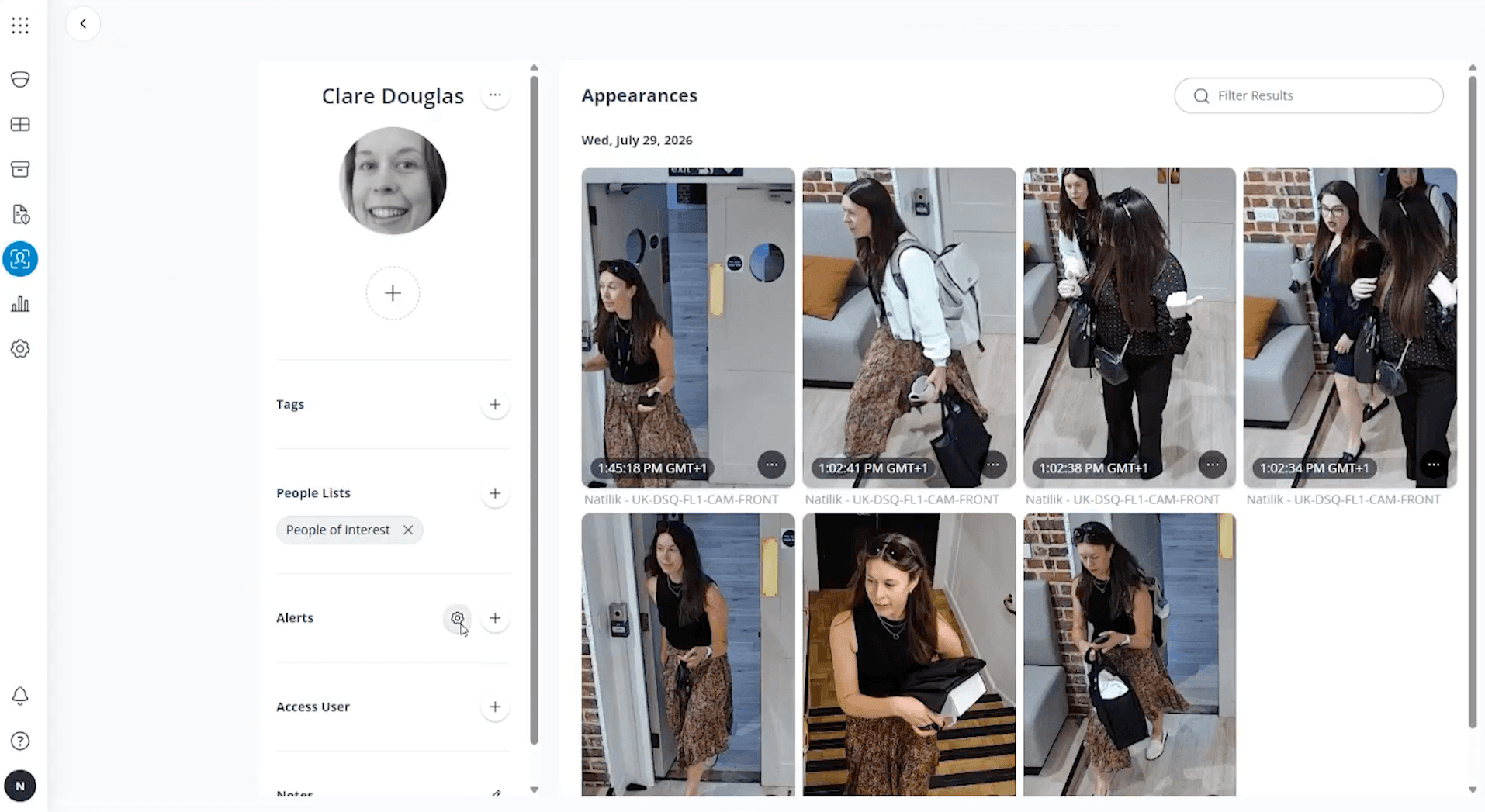Screen dimensions: 1485x812
Task: Open the grid view layout icon
Action: (20, 124)
